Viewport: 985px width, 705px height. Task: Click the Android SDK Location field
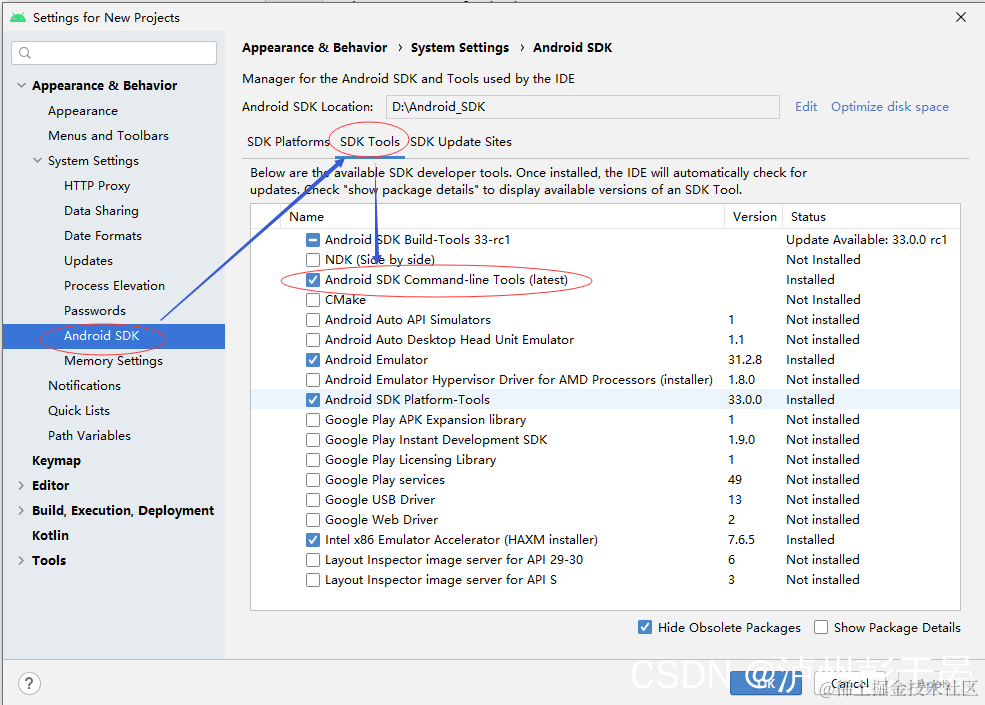582,107
